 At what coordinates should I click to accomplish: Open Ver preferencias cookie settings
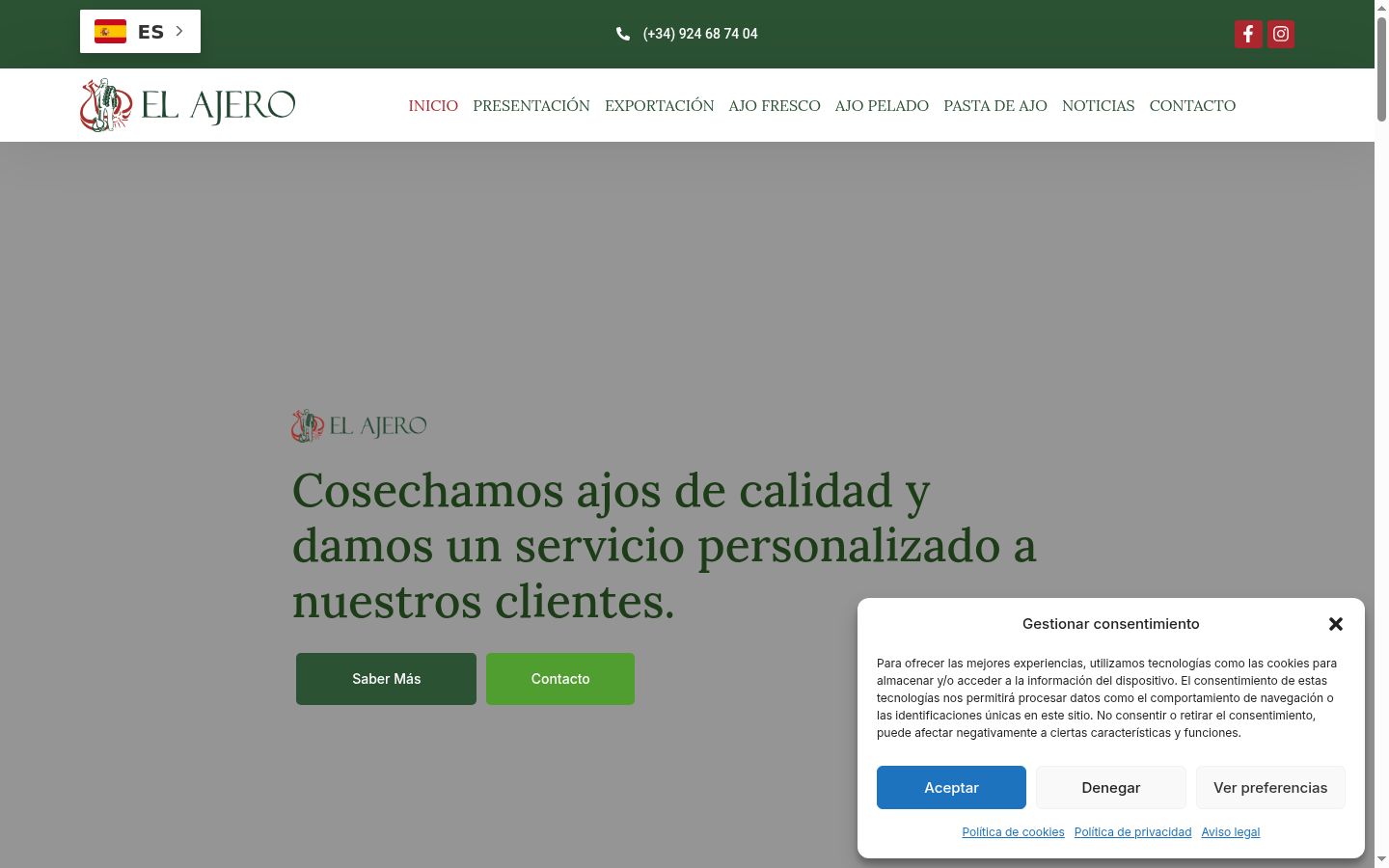point(1270,787)
